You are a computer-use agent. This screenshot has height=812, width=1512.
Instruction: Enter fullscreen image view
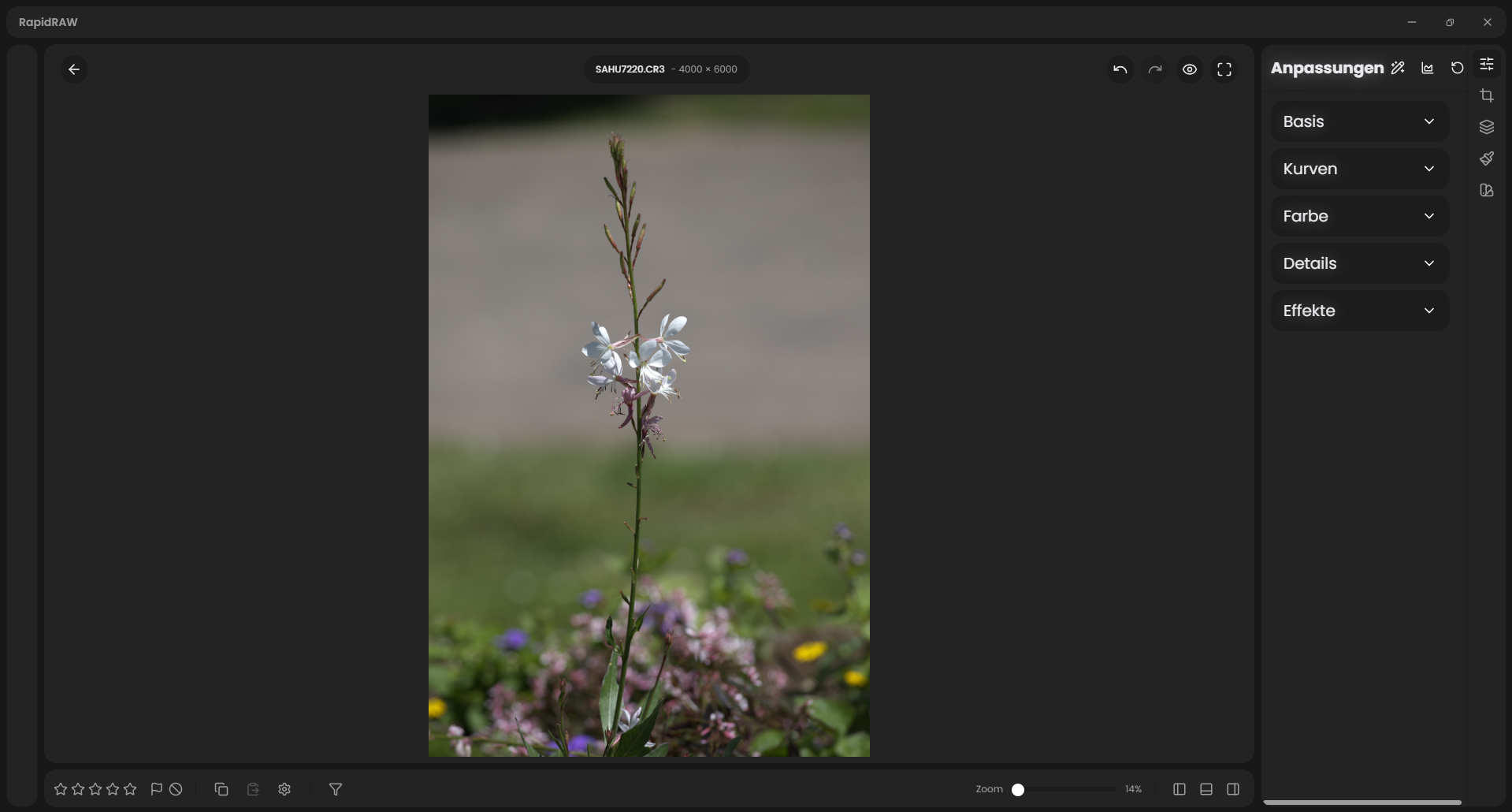pyautogui.click(x=1224, y=69)
